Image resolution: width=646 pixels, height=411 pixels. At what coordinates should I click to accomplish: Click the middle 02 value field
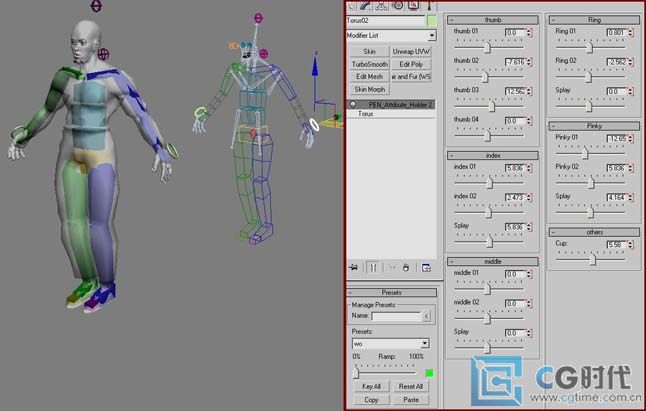click(515, 304)
